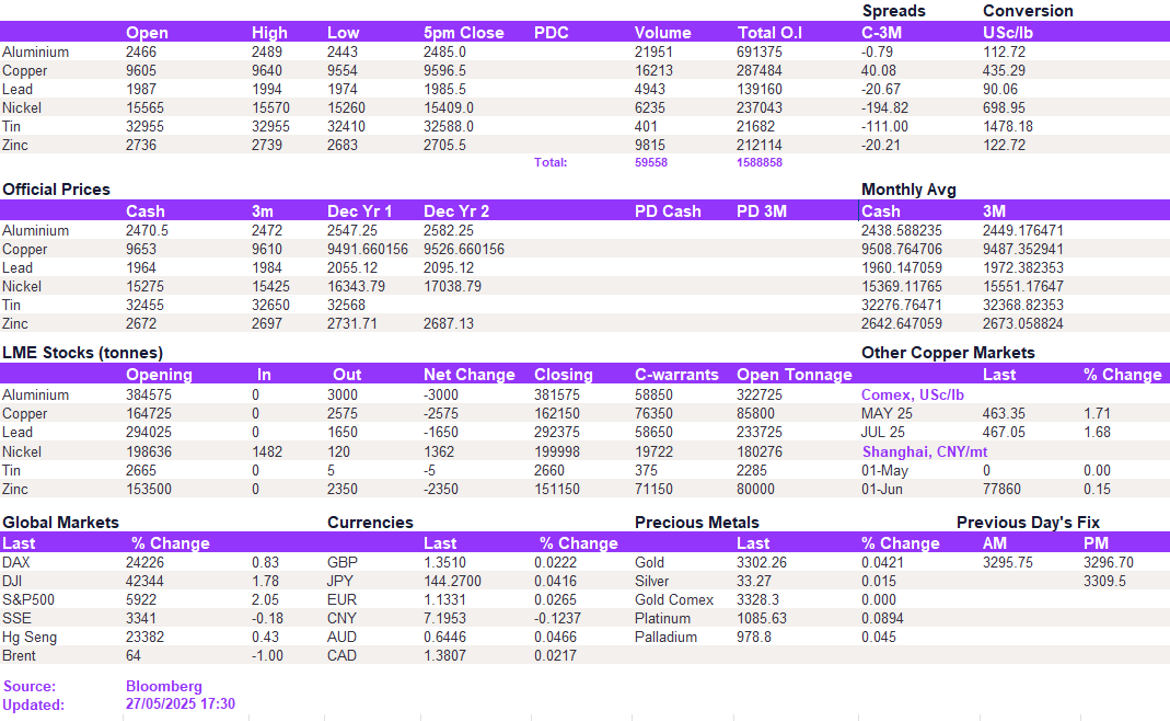Select Copper Dec Yr 1 value 9491.660156
1170x721 pixels.
(x=367, y=250)
